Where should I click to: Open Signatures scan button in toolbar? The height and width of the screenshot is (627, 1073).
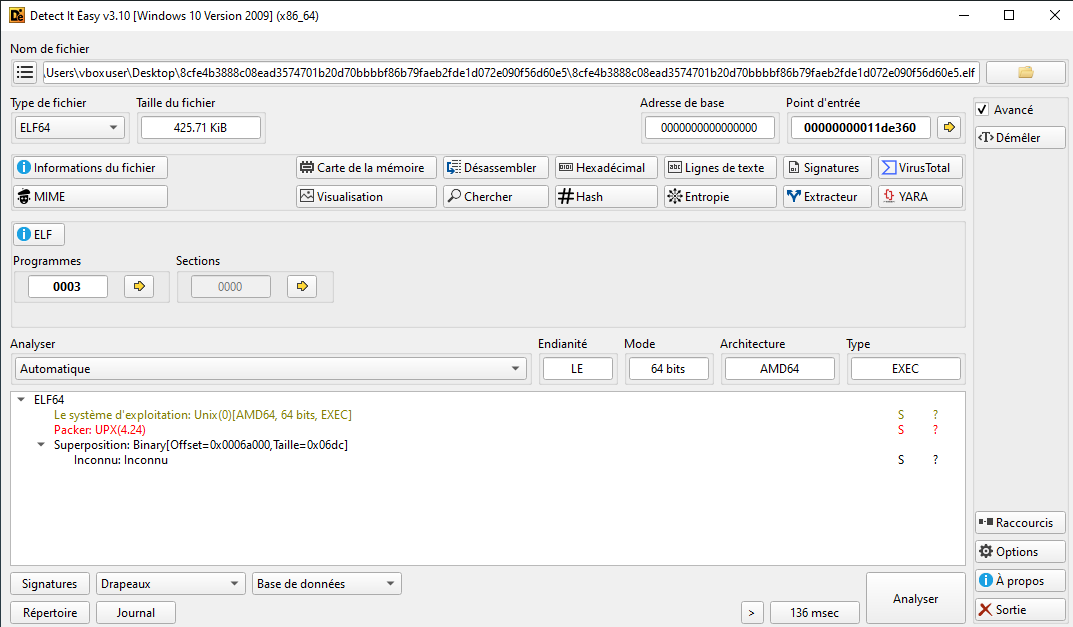tap(827, 168)
